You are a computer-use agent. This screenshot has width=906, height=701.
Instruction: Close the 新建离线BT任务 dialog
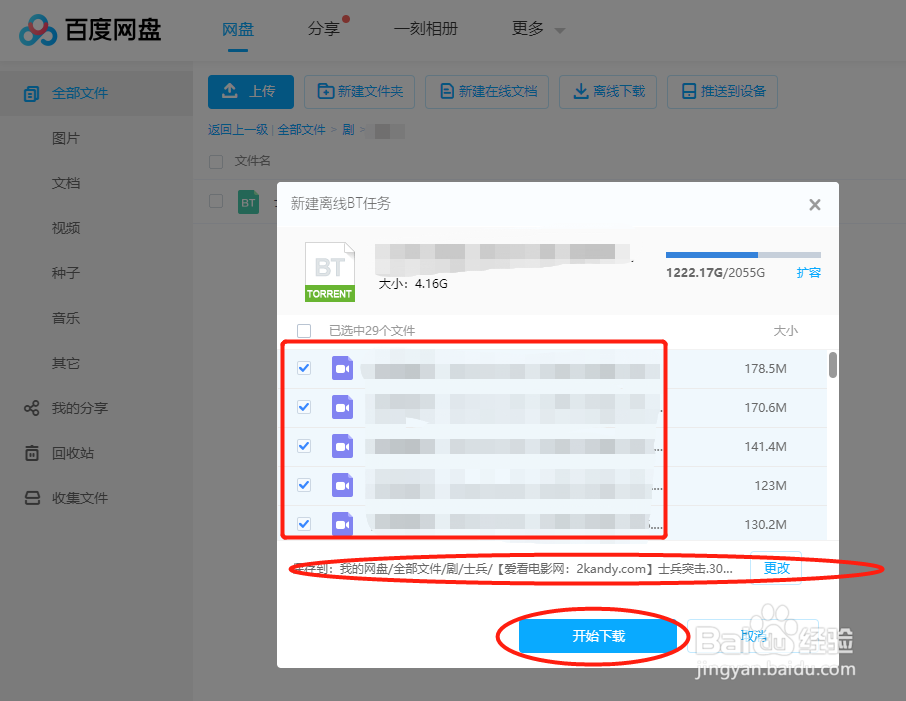pos(815,205)
